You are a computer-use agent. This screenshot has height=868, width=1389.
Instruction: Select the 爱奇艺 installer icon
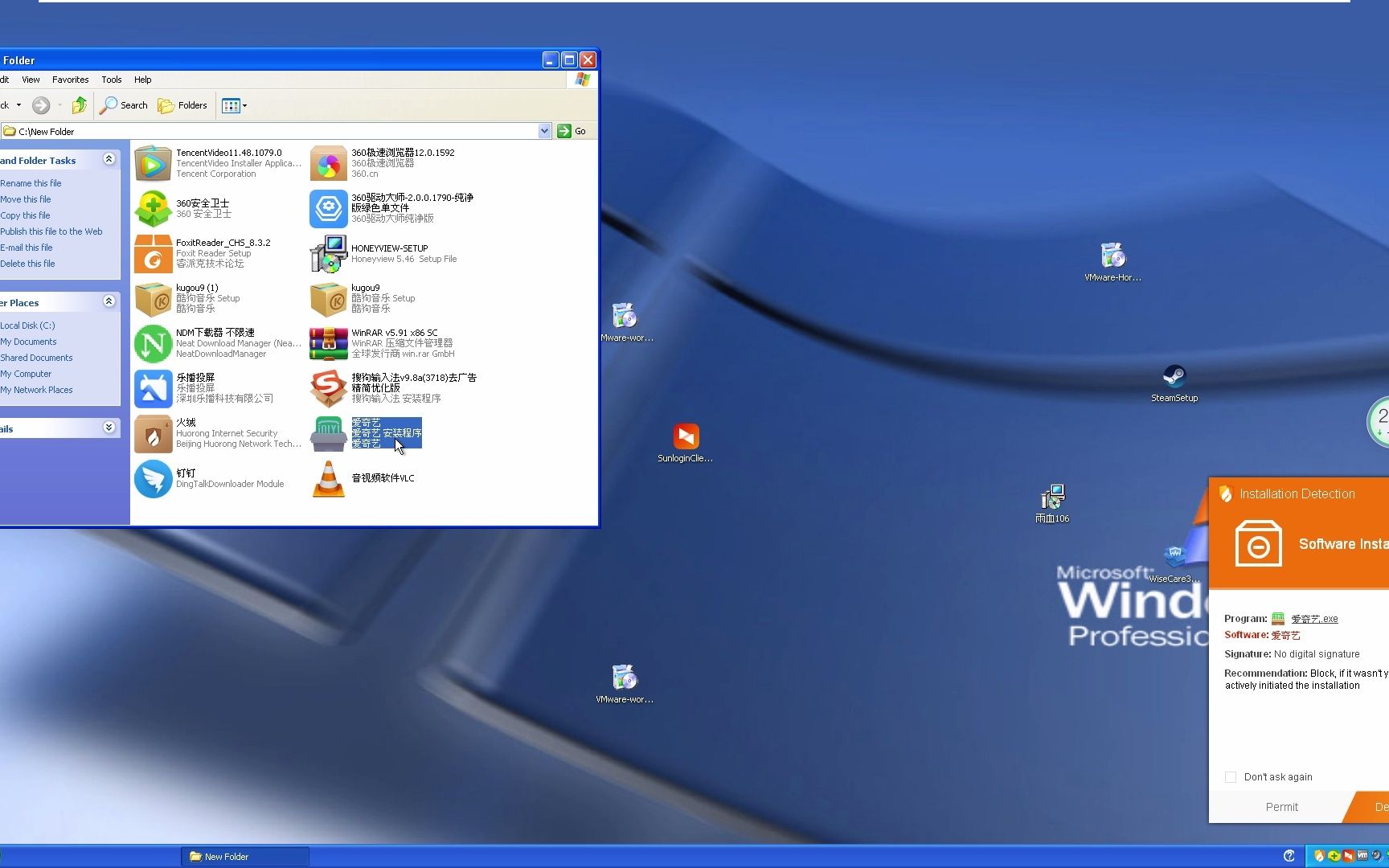[328, 434]
